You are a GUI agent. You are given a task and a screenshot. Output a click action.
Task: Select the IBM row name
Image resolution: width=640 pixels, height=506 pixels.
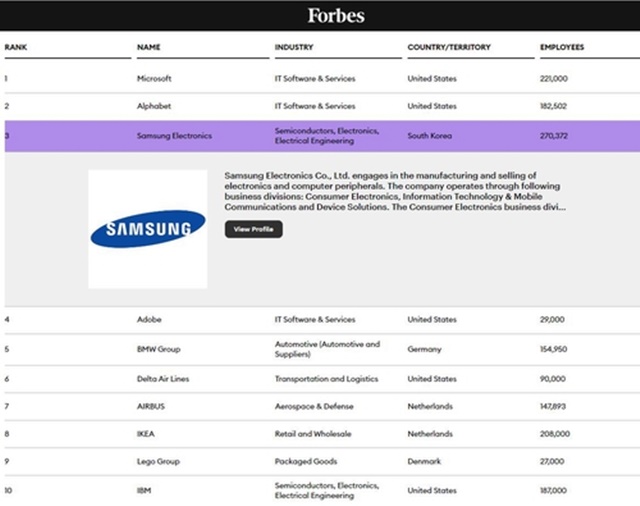[144, 490]
